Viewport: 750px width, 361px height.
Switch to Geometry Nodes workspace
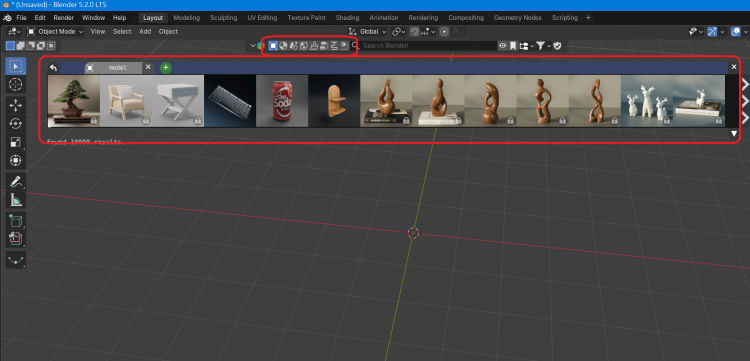point(518,18)
